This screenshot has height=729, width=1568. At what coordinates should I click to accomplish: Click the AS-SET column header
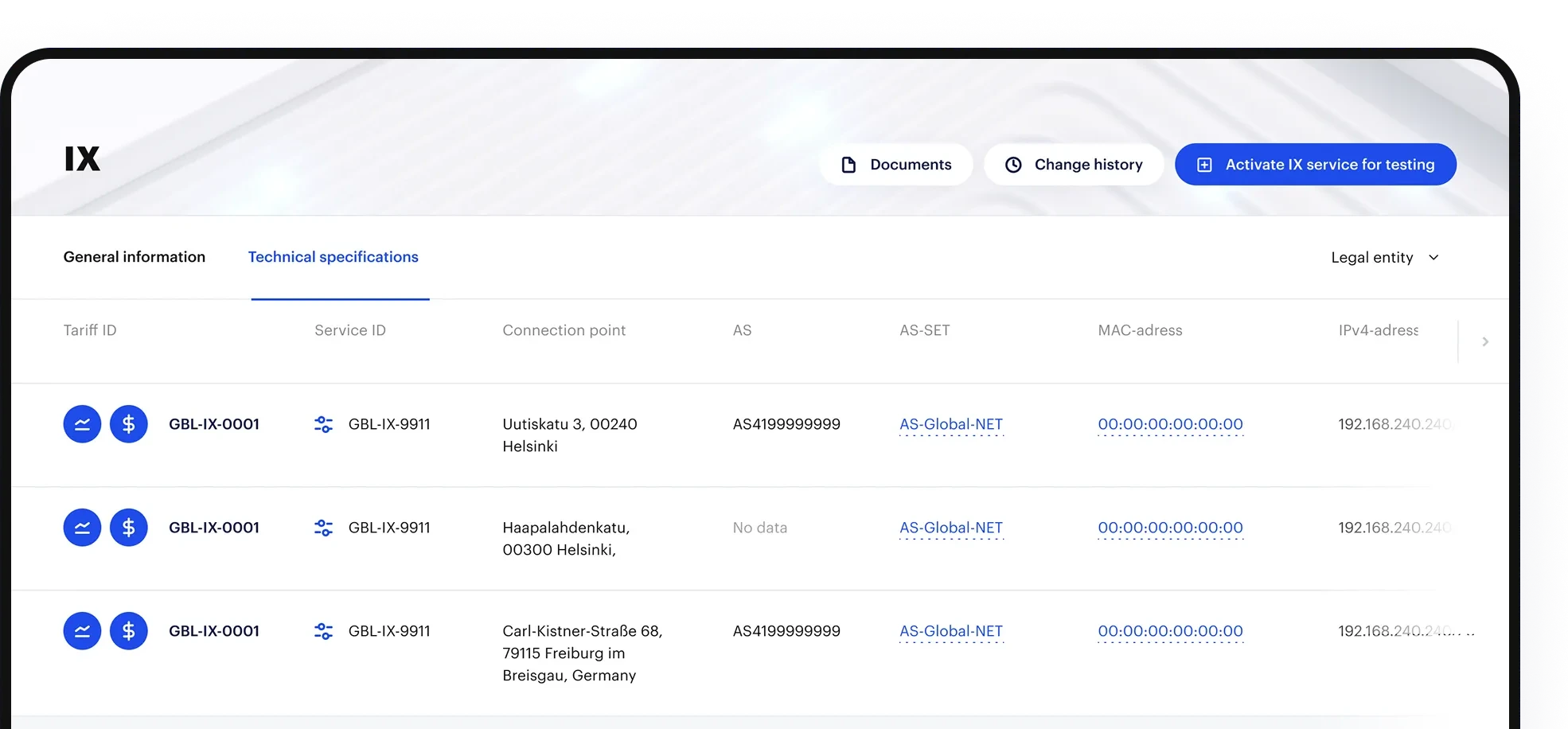(925, 330)
